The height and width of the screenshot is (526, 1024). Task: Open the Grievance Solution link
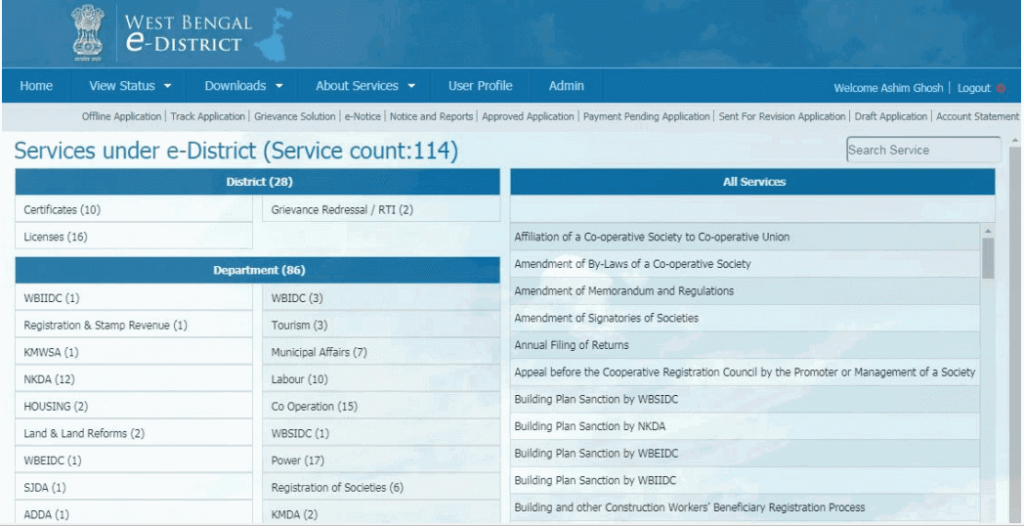[295, 116]
